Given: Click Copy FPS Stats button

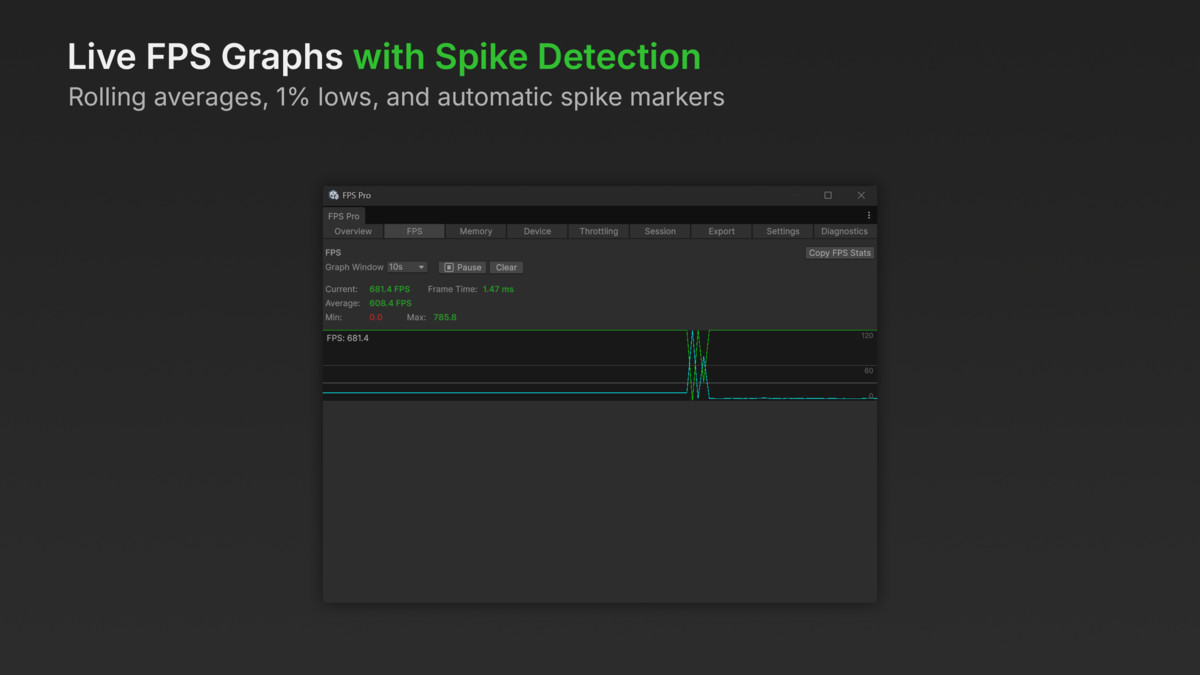Looking at the screenshot, I should 840,253.
